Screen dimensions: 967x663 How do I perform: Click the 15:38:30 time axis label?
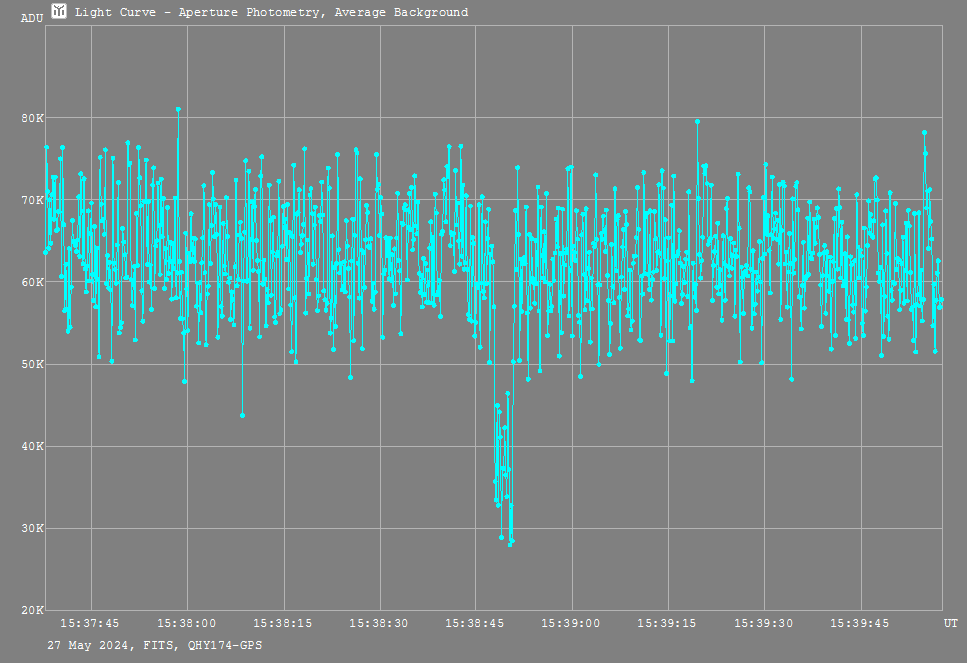[x=379, y=624]
